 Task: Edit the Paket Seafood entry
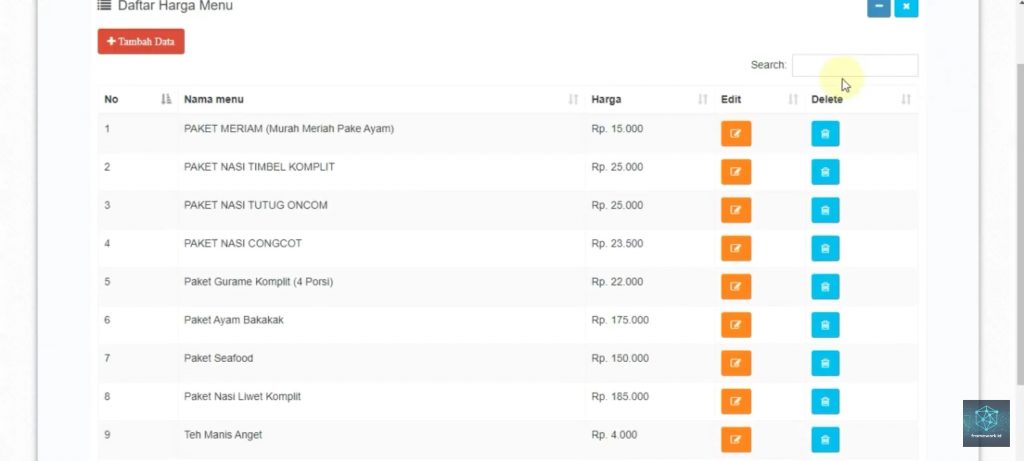coord(735,363)
